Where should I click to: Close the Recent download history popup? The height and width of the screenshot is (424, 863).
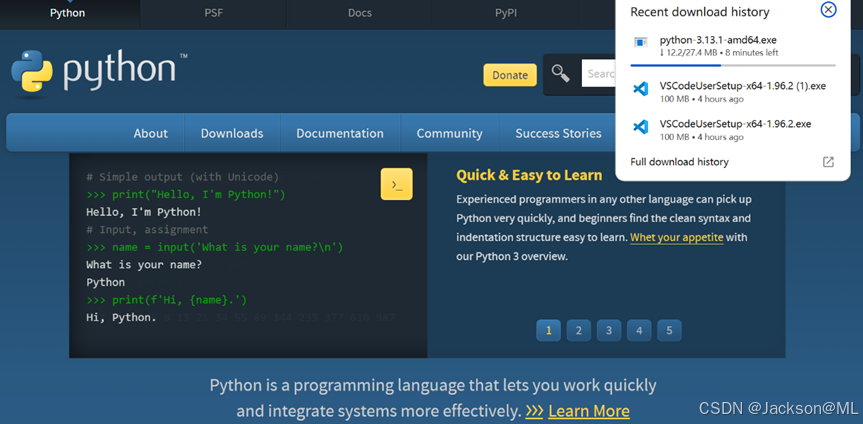point(828,10)
